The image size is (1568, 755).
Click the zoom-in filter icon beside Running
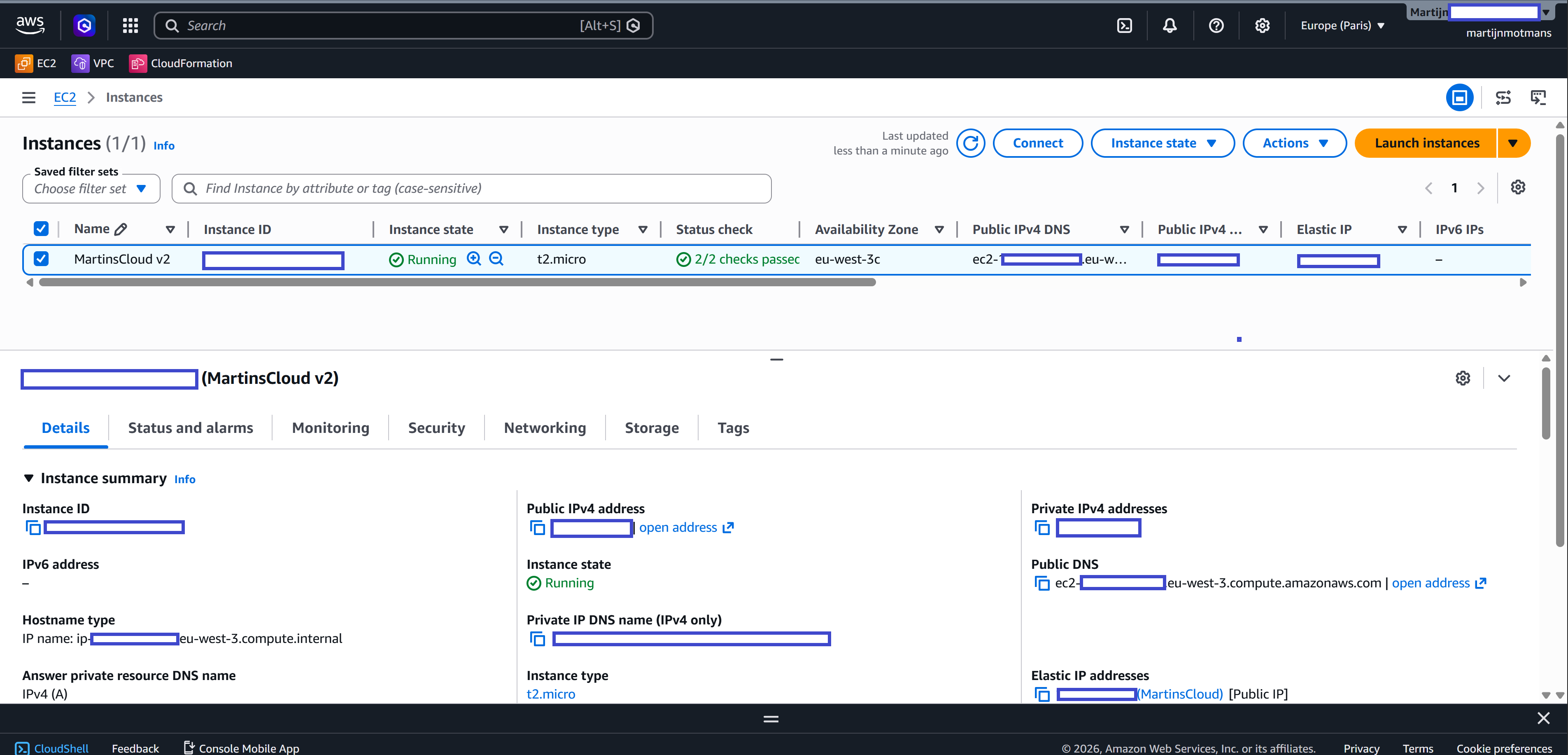click(x=473, y=259)
